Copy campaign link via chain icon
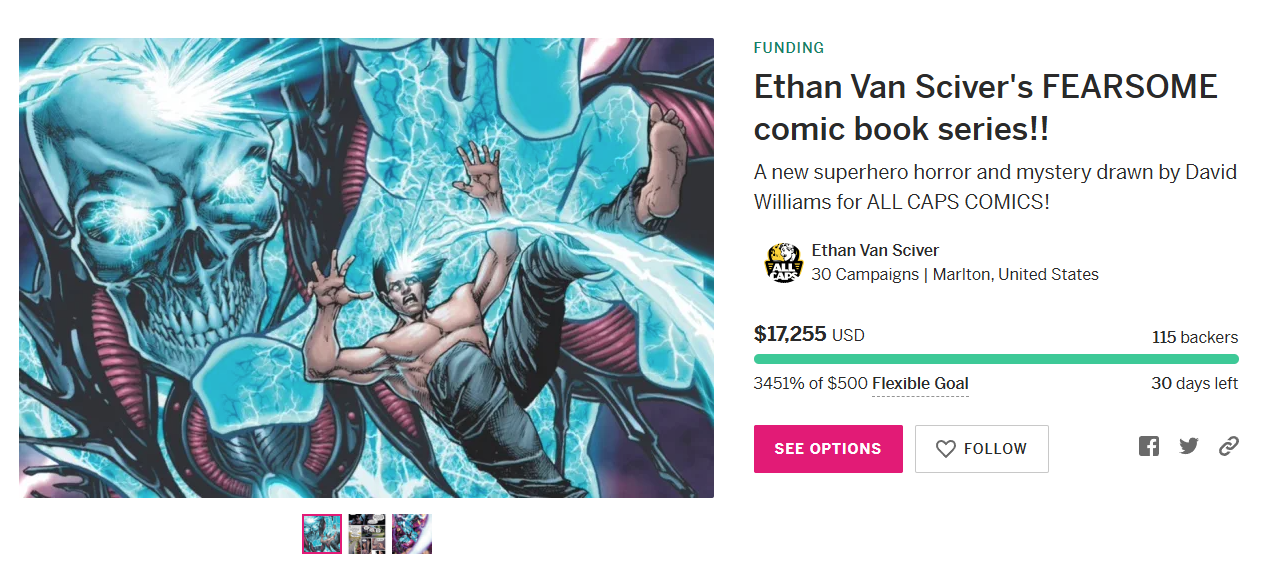This screenshot has width=1272, height=567. tap(1229, 447)
